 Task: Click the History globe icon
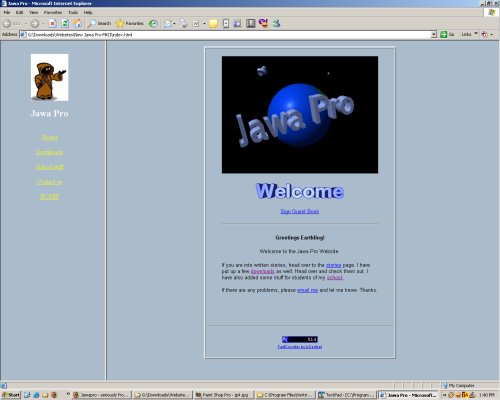click(153, 23)
